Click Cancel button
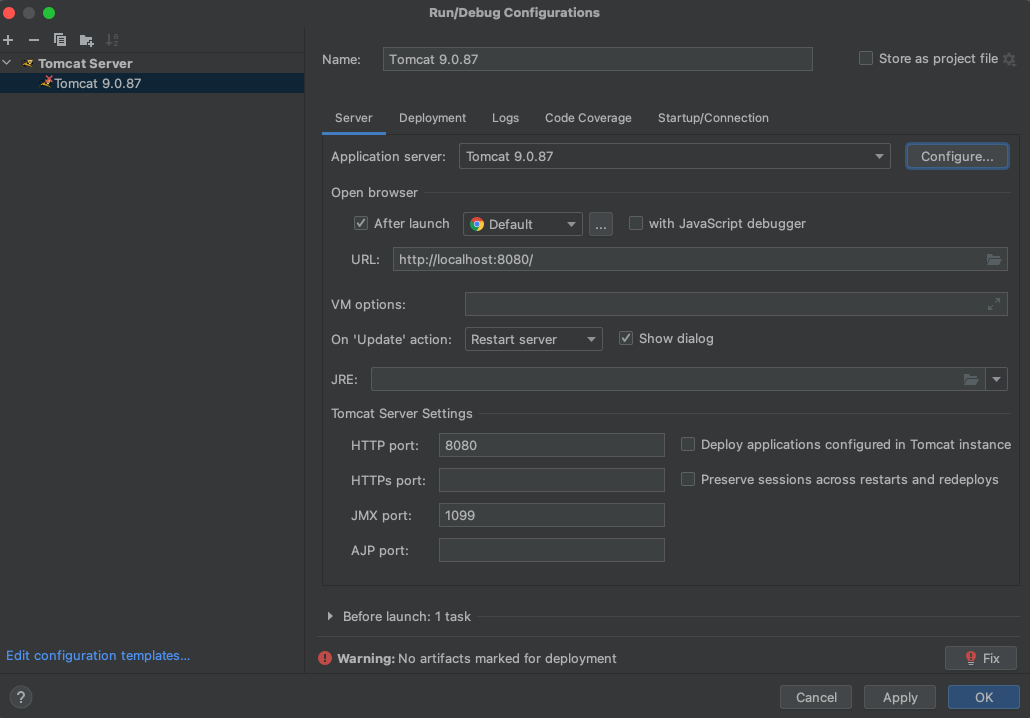This screenshot has height=718, width=1030. coord(816,697)
